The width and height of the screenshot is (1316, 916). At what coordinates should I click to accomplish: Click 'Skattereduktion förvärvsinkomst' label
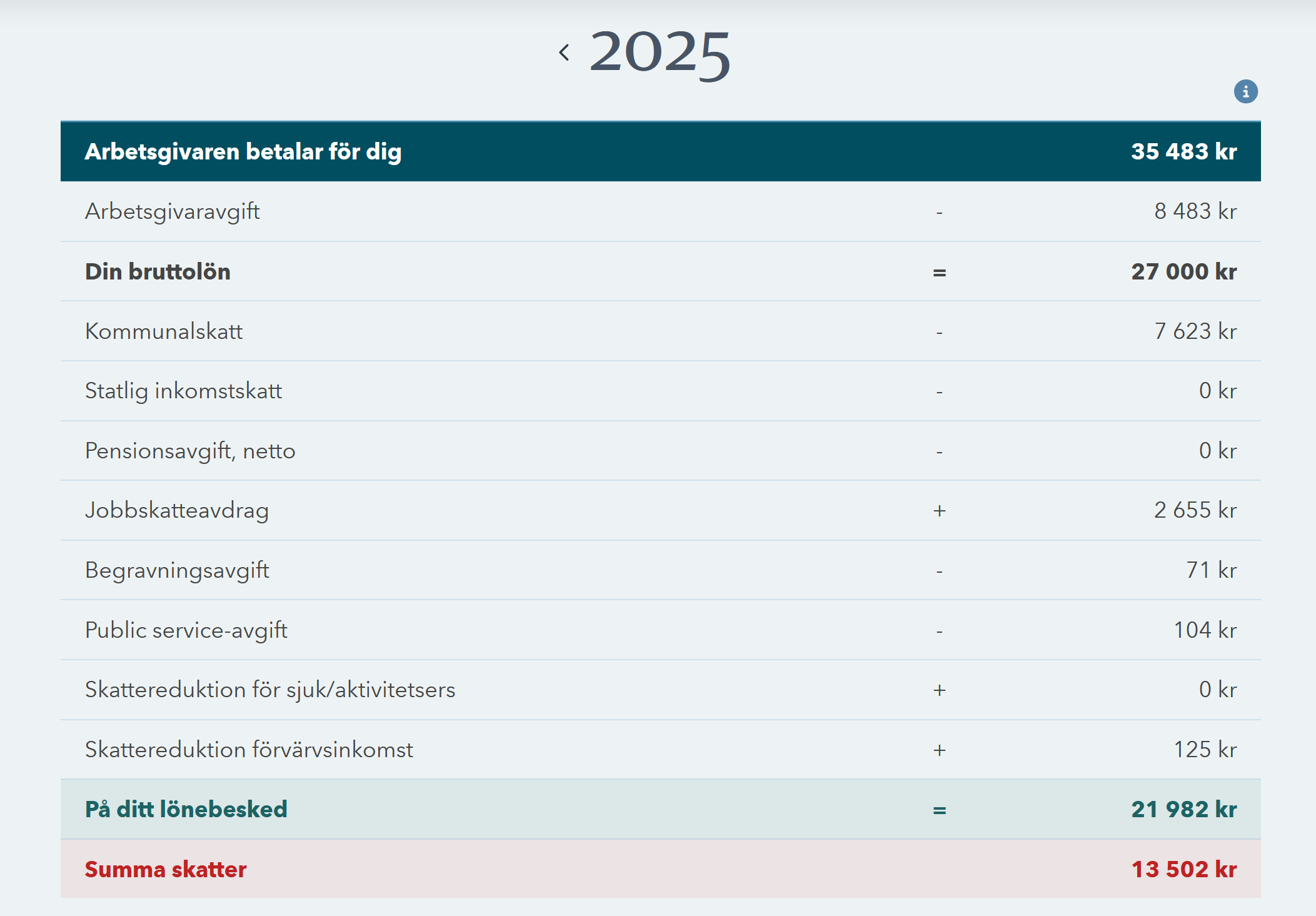(249, 750)
